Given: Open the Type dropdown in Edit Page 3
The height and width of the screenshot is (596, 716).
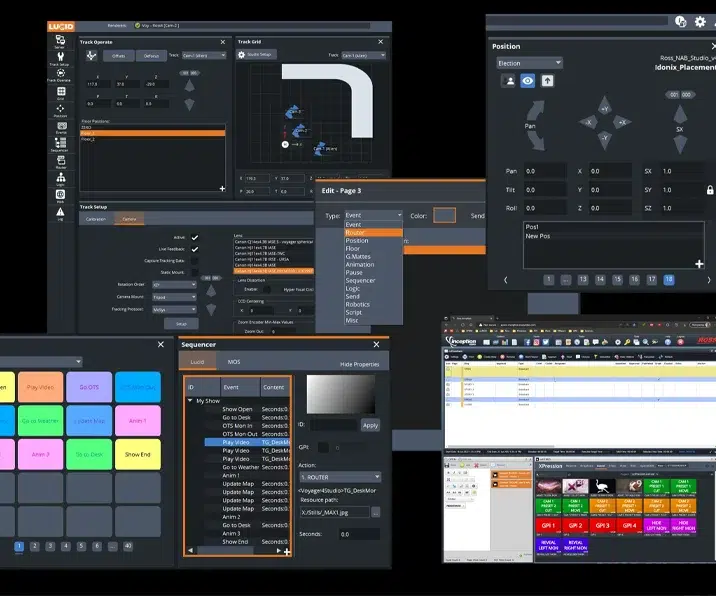Looking at the screenshot, I should 373,215.
